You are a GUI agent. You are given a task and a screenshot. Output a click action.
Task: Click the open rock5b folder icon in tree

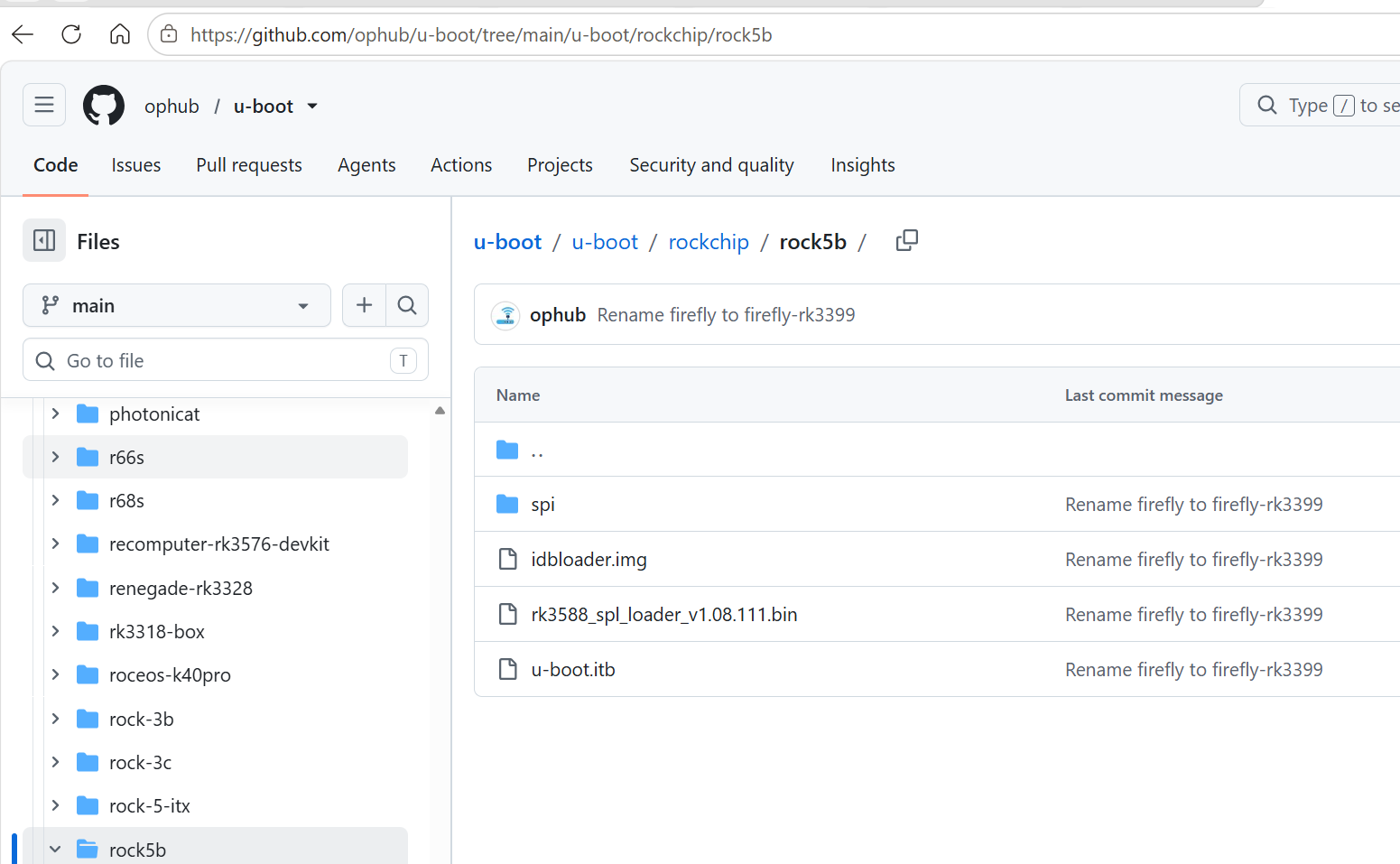tap(88, 850)
